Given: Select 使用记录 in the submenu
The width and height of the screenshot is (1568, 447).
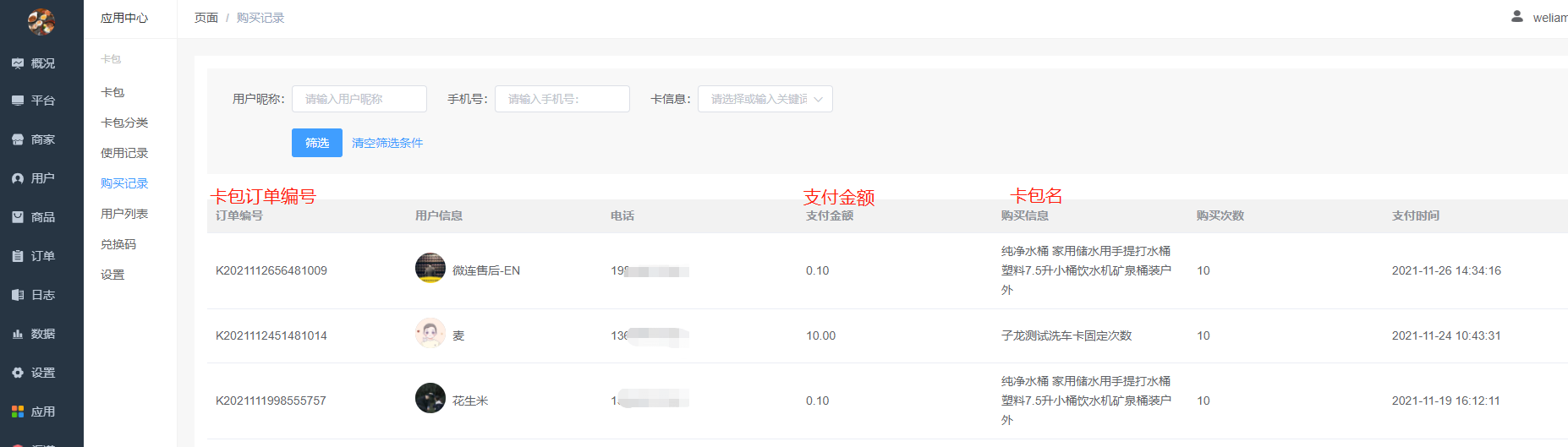Looking at the screenshot, I should pos(124,153).
